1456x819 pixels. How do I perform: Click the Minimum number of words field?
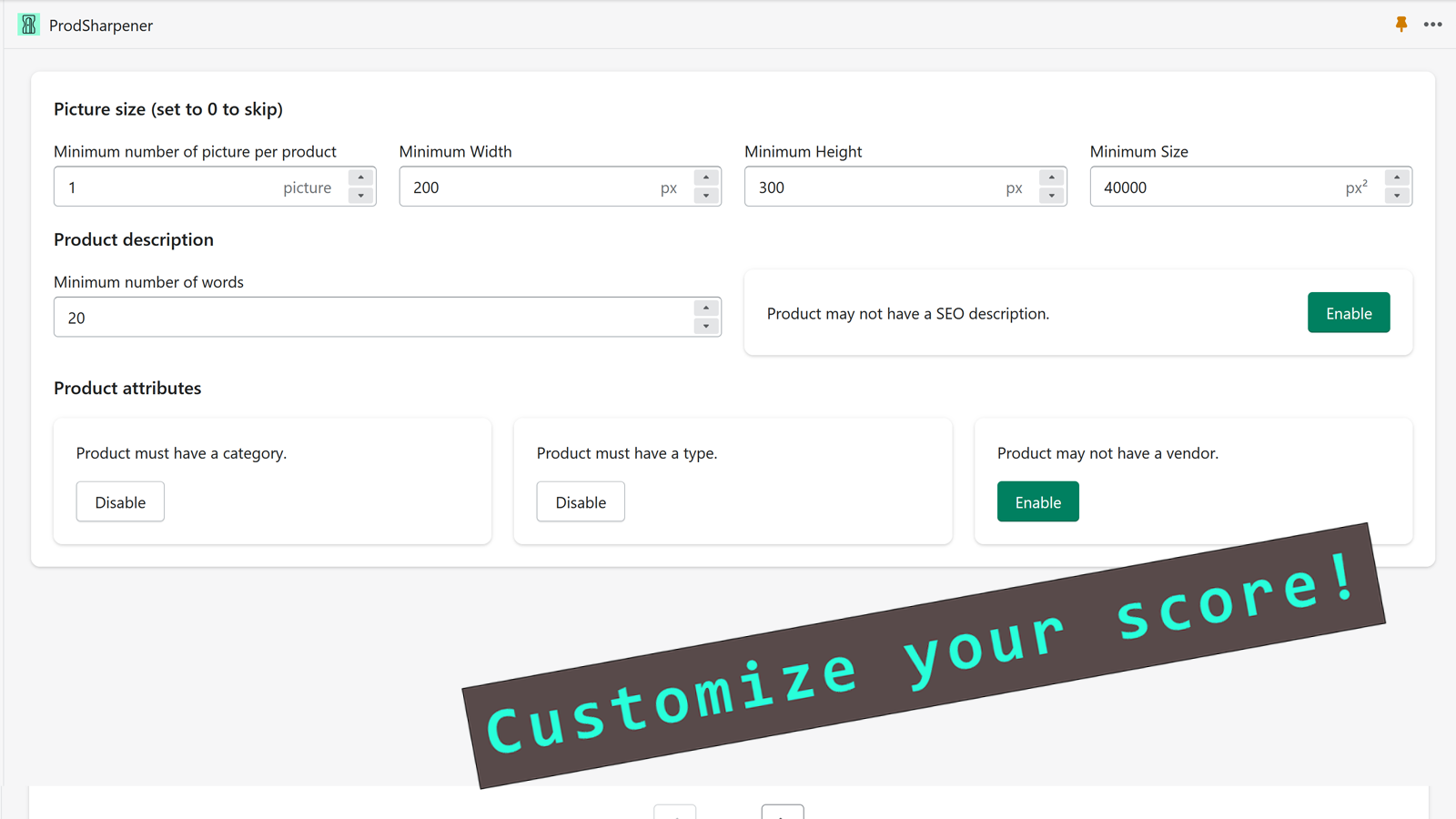387,317
